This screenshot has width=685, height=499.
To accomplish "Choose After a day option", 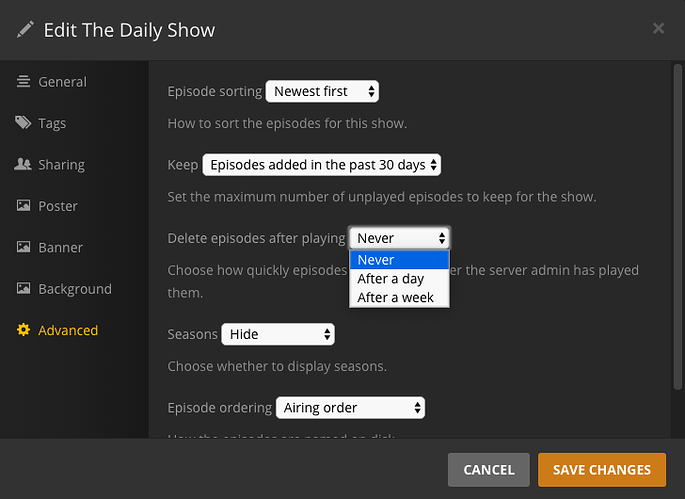I will click(399, 279).
